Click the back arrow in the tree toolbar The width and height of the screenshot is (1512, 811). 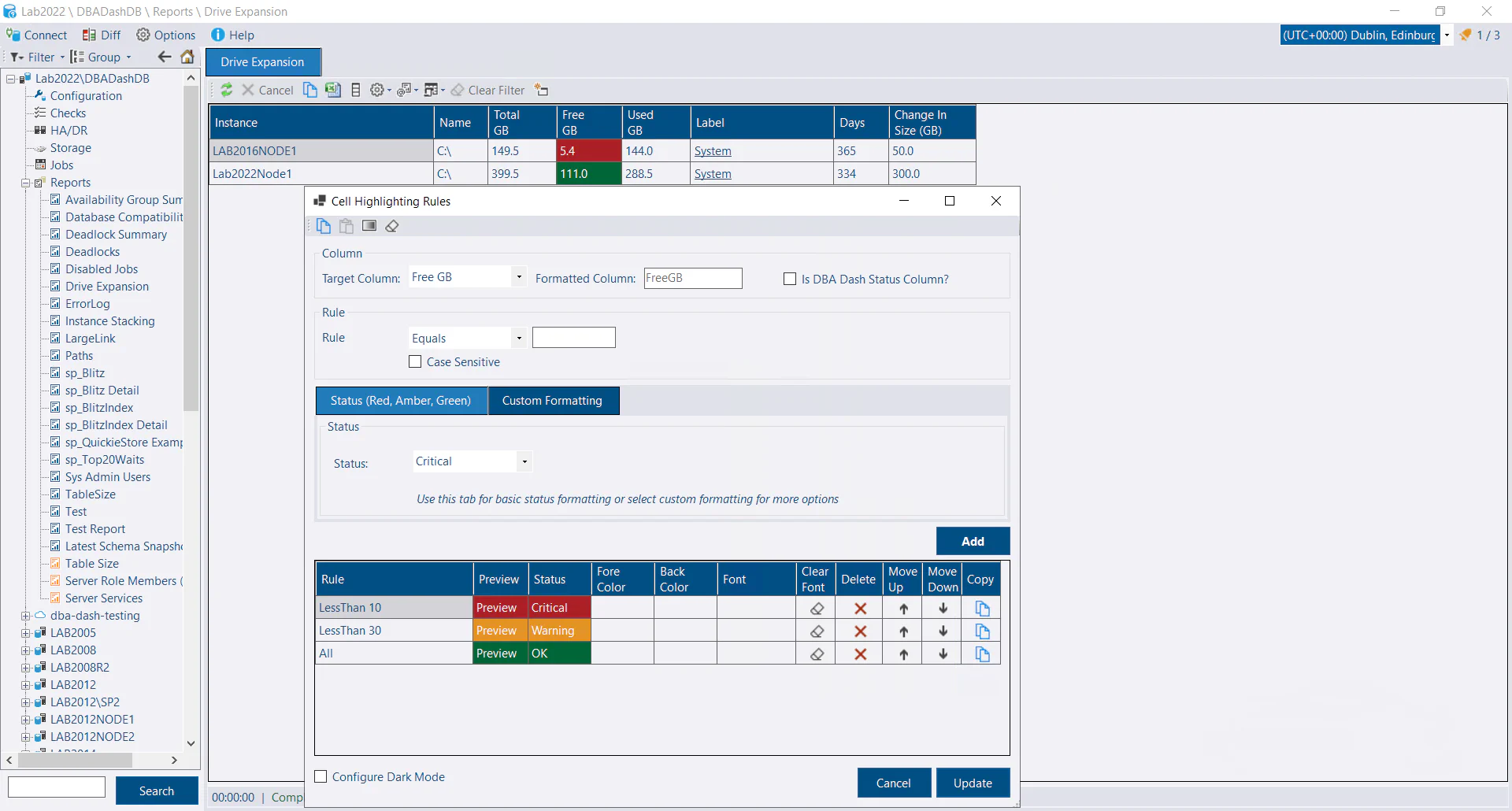[x=165, y=57]
